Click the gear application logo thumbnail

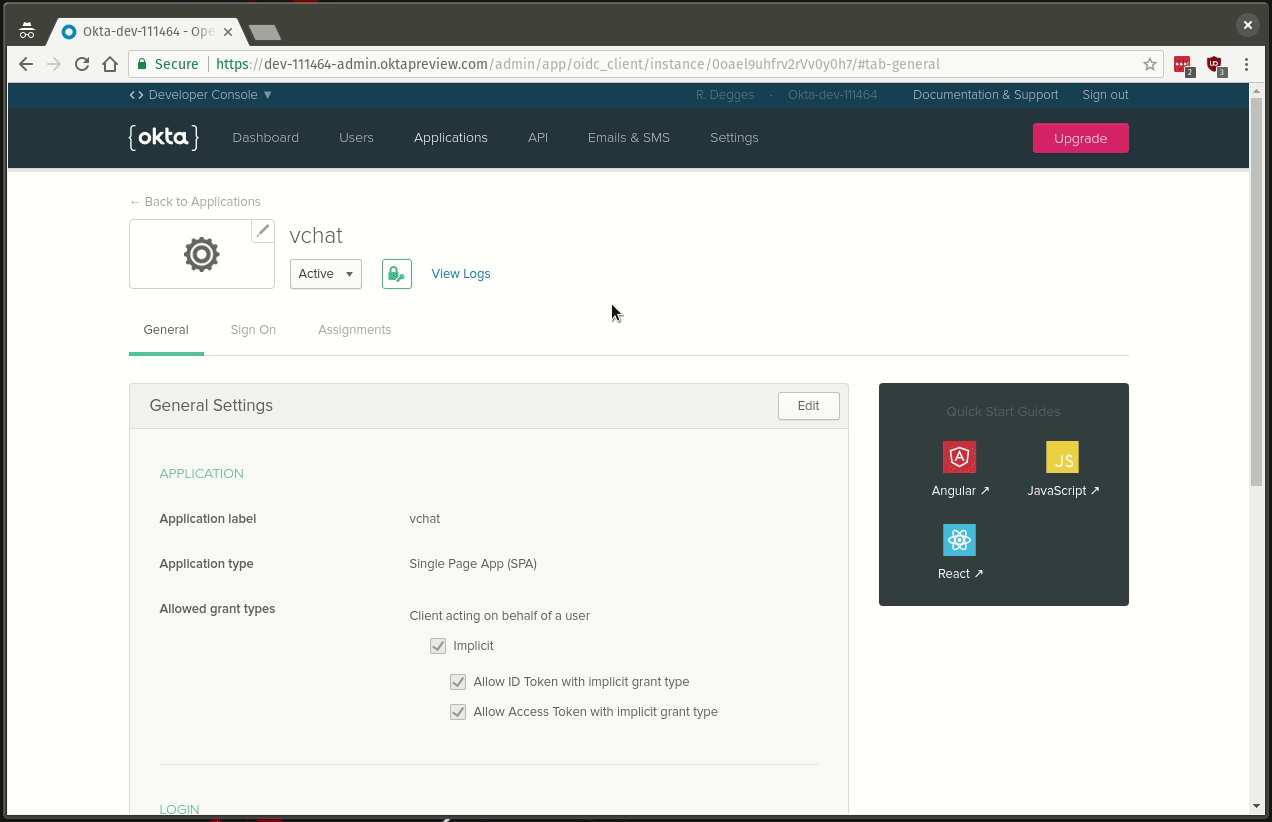(202, 254)
